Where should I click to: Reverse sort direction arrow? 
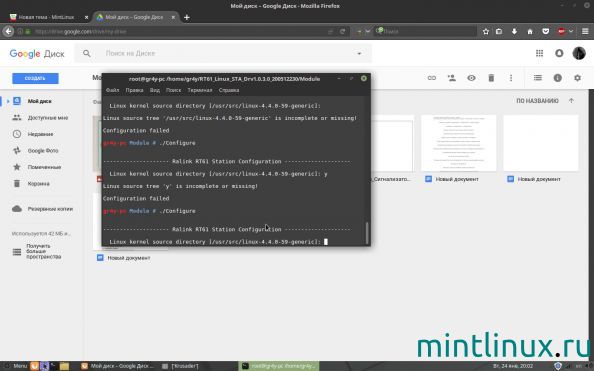coord(571,101)
